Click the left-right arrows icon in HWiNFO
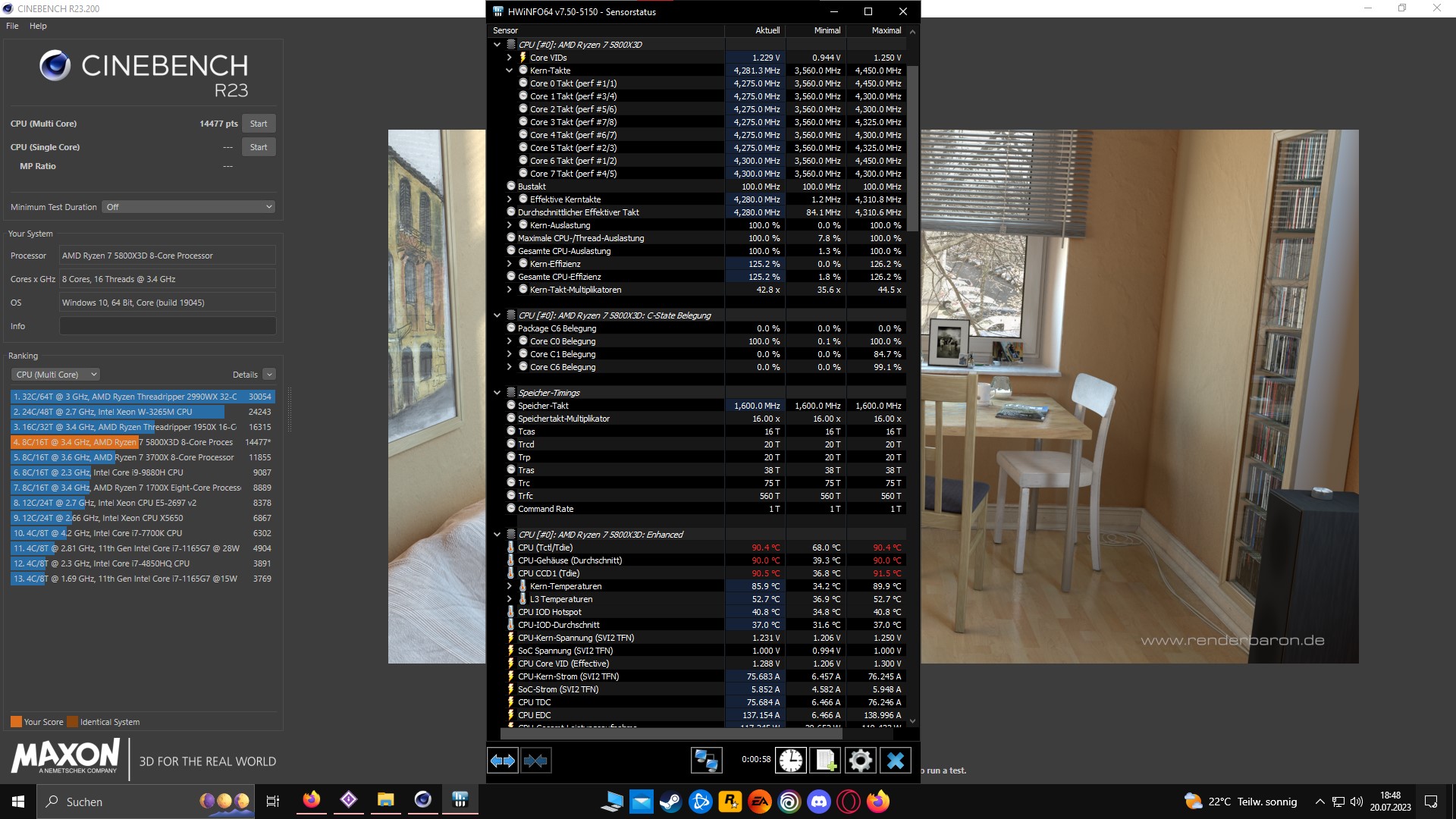Screen dimensions: 1456x819 [x=501, y=760]
